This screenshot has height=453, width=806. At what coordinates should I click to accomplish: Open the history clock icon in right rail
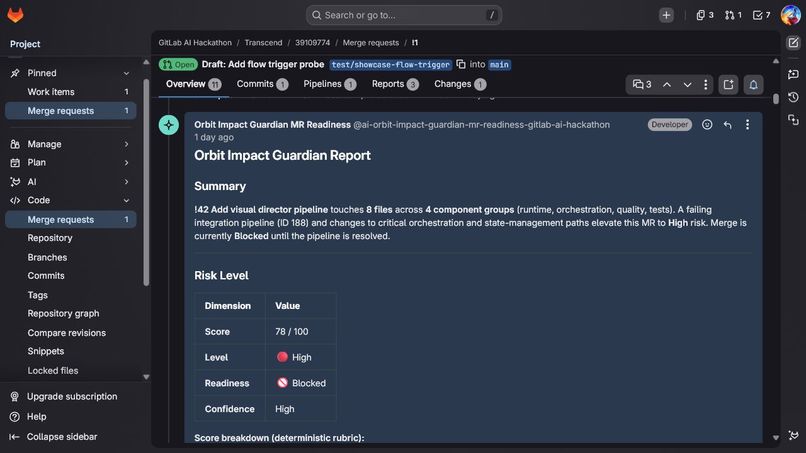pos(793,97)
